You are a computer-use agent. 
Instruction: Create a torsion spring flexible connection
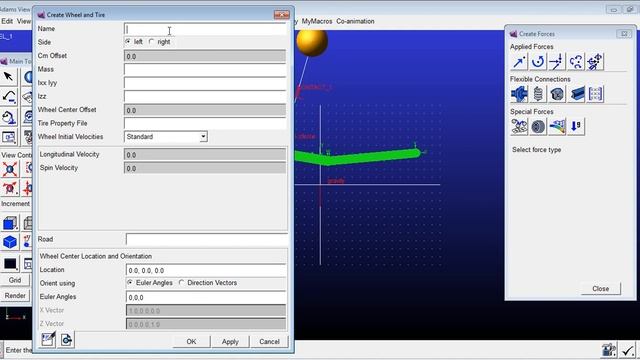pyautogui.click(x=557, y=94)
